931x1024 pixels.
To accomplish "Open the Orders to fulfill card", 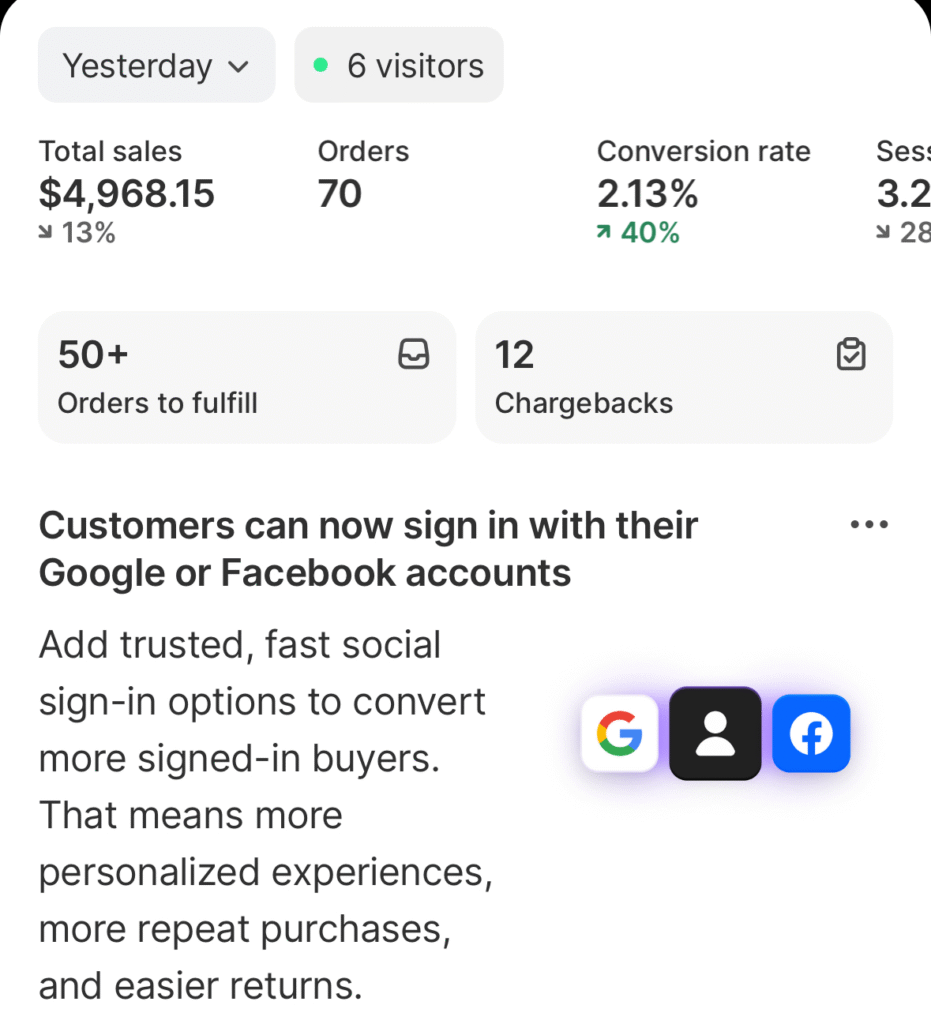I will (x=246, y=377).
